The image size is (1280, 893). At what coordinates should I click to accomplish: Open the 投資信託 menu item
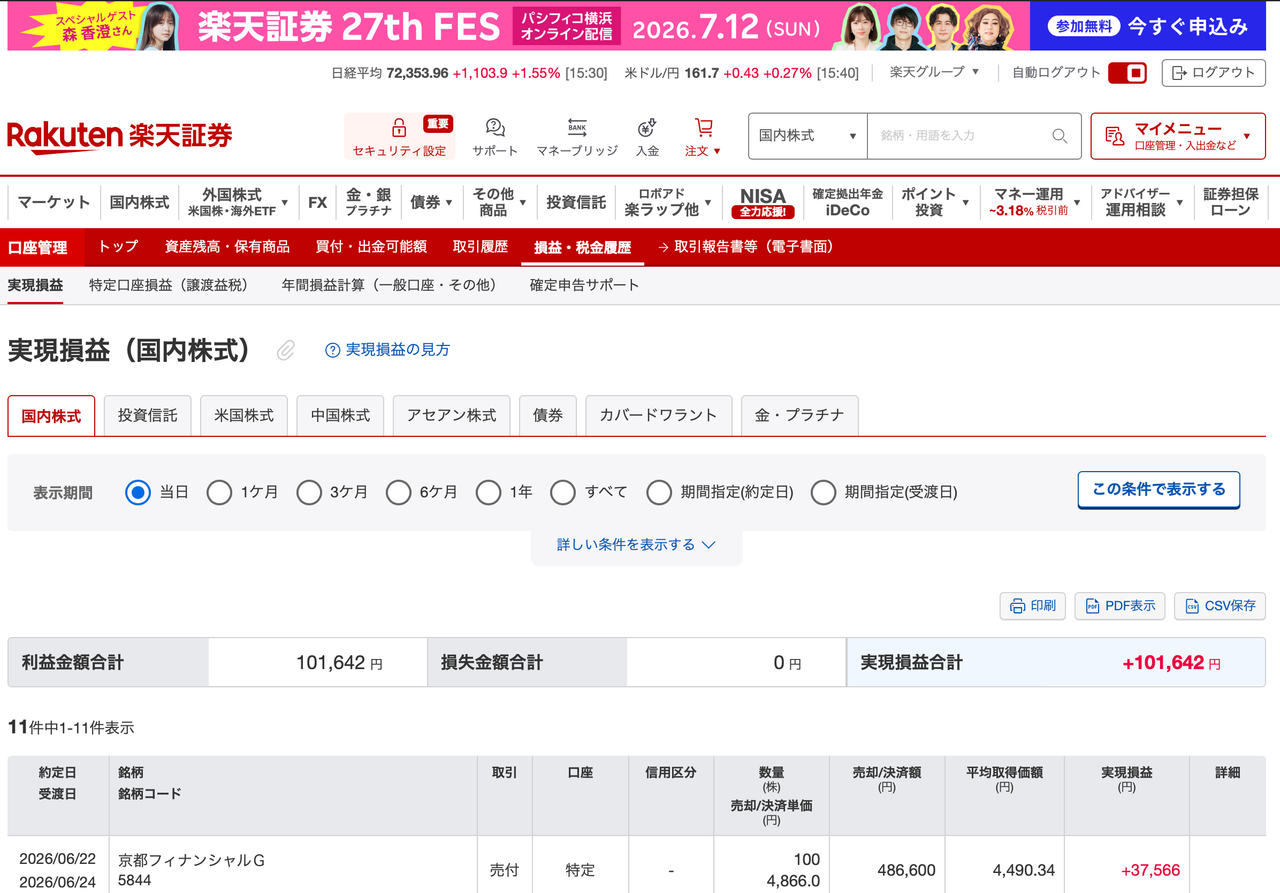point(576,202)
